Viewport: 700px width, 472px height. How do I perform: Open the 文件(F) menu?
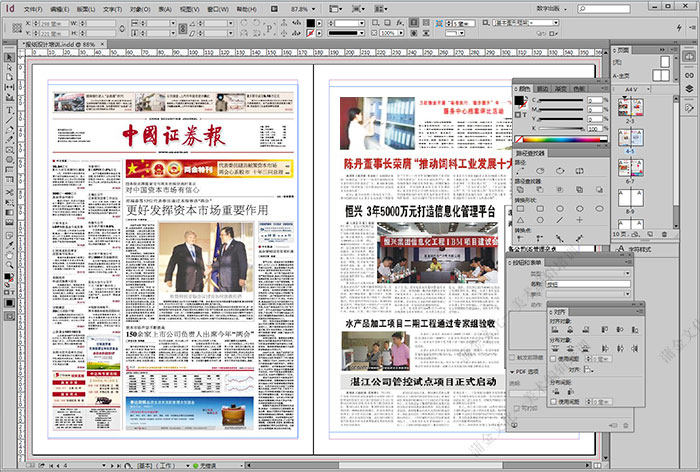[x=33, y=9]
